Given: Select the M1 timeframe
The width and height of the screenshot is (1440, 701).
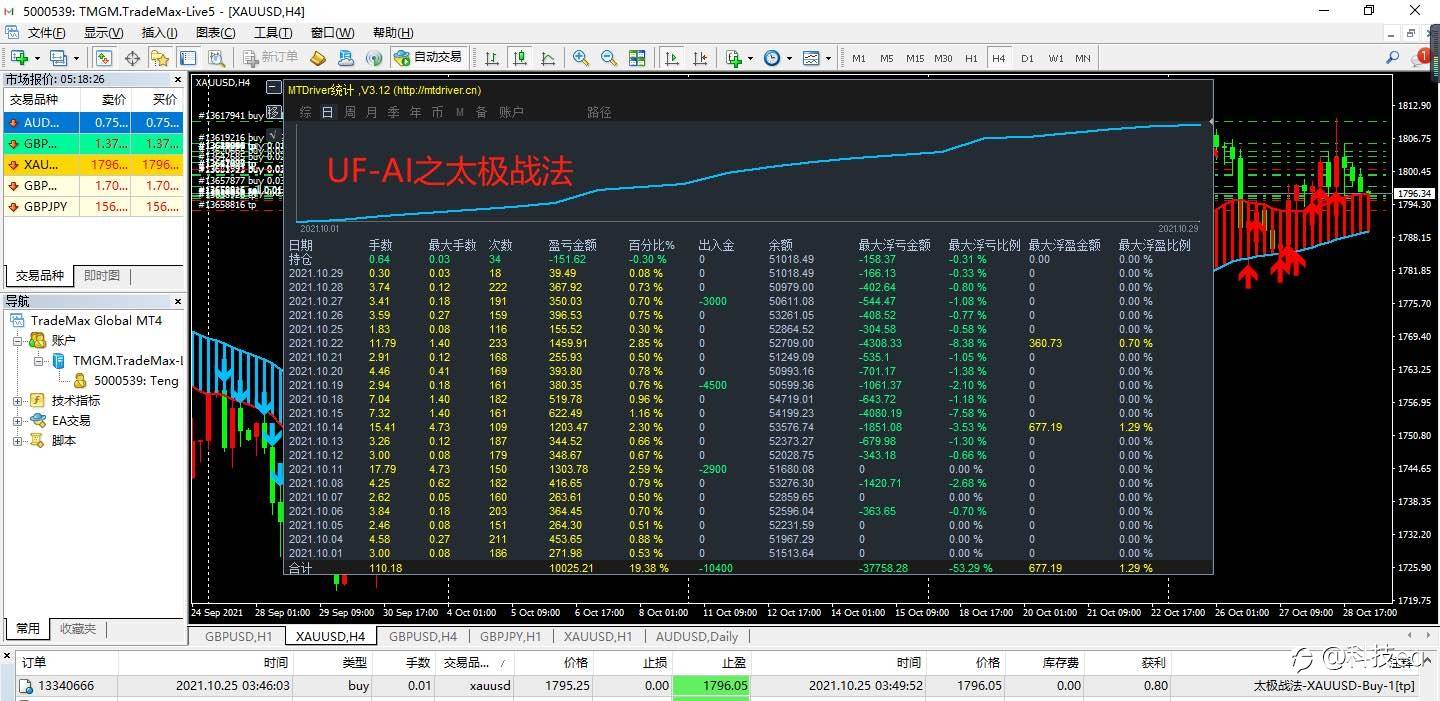Looking at the screenshot, I should 859,58.
